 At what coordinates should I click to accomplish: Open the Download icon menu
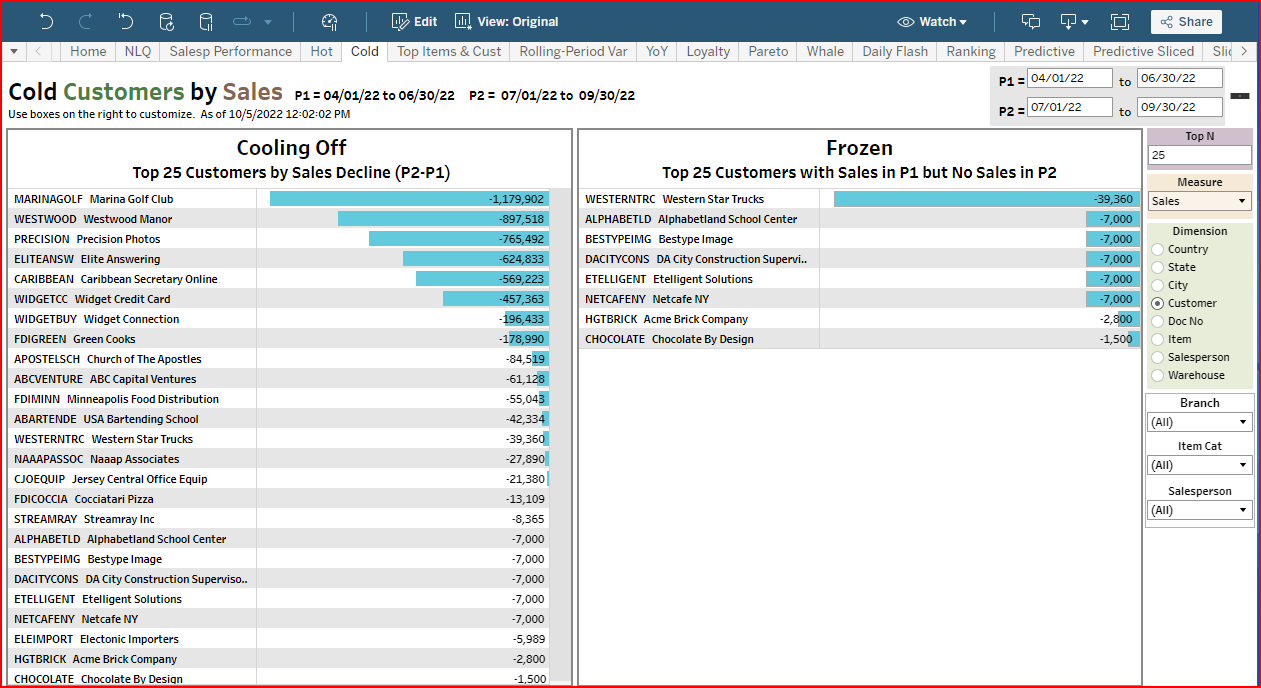pos(1073,21)
